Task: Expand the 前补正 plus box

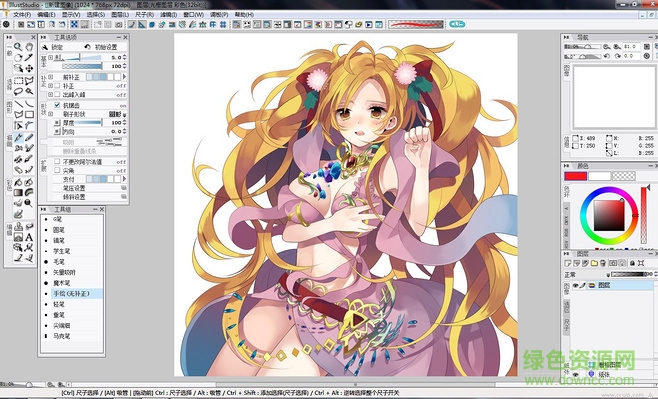Action: pos(50,77)
